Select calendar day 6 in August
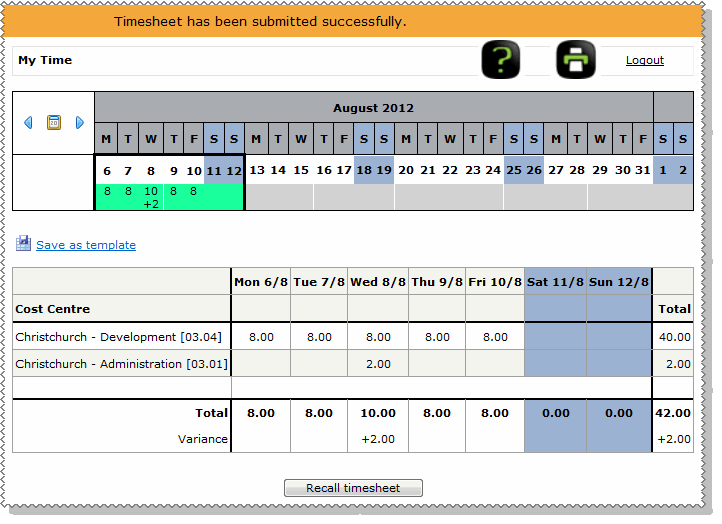The height and width of the screenshot is (524, 722). pyautogui.click(x=107, y=171)
